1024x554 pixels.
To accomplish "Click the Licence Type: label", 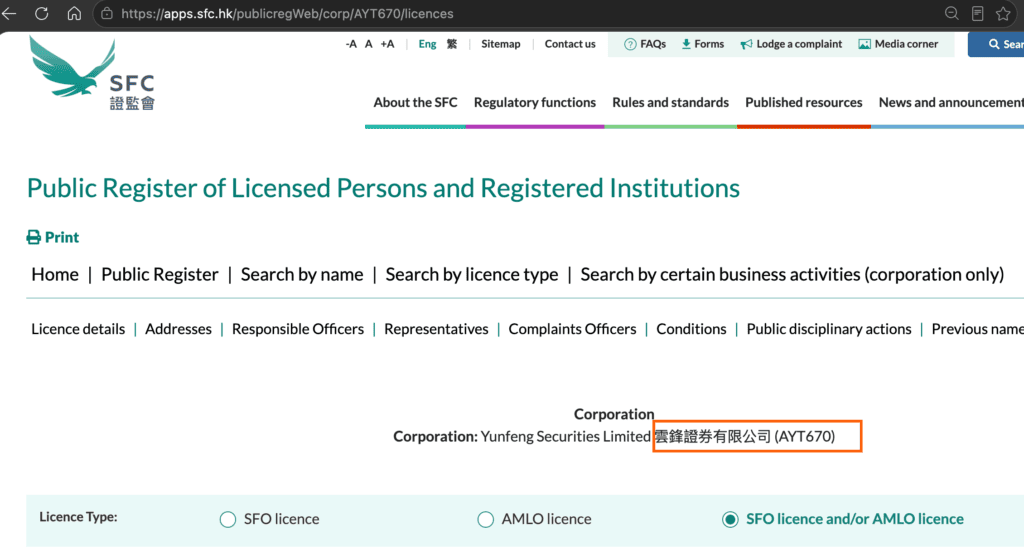I will coord(78,517).
